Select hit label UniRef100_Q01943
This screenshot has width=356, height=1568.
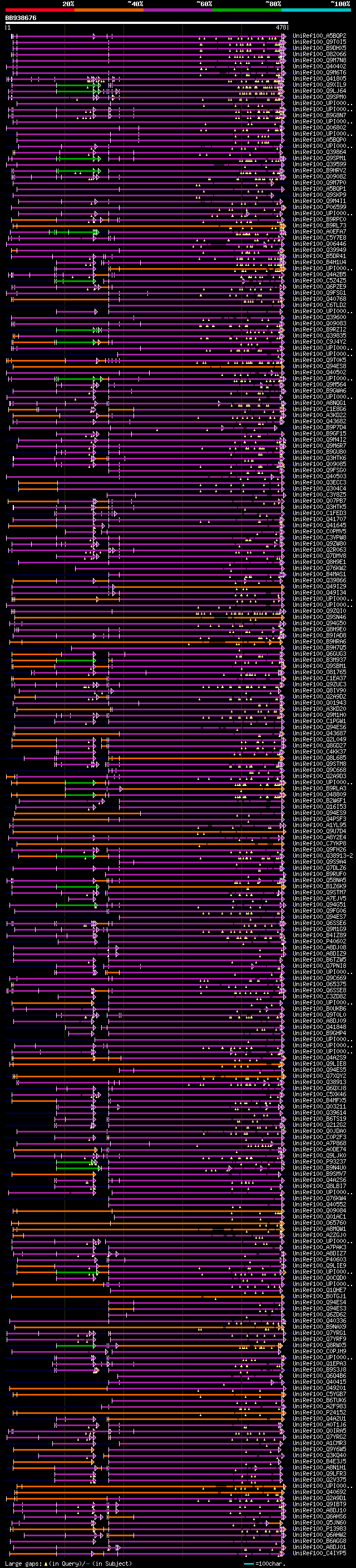coord(319,703)
